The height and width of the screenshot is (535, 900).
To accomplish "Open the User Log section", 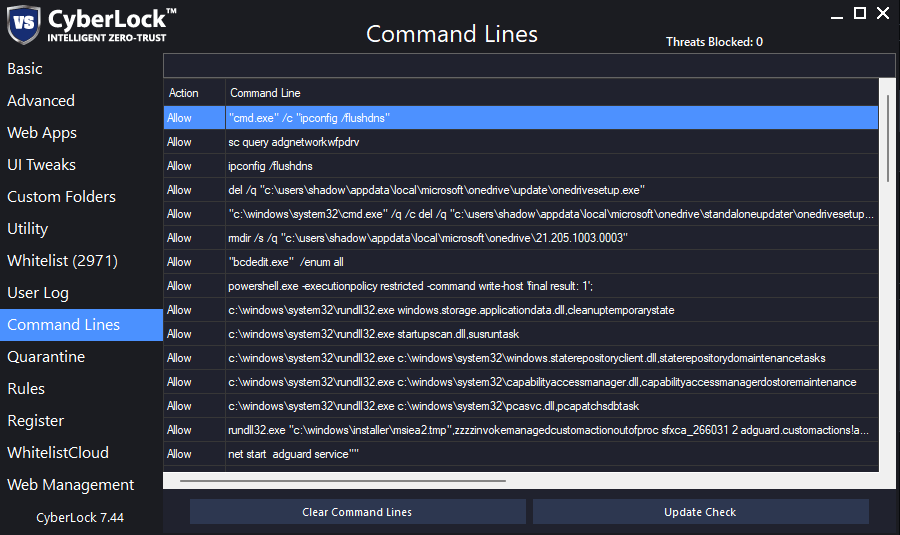I will (x=38, y=293).
